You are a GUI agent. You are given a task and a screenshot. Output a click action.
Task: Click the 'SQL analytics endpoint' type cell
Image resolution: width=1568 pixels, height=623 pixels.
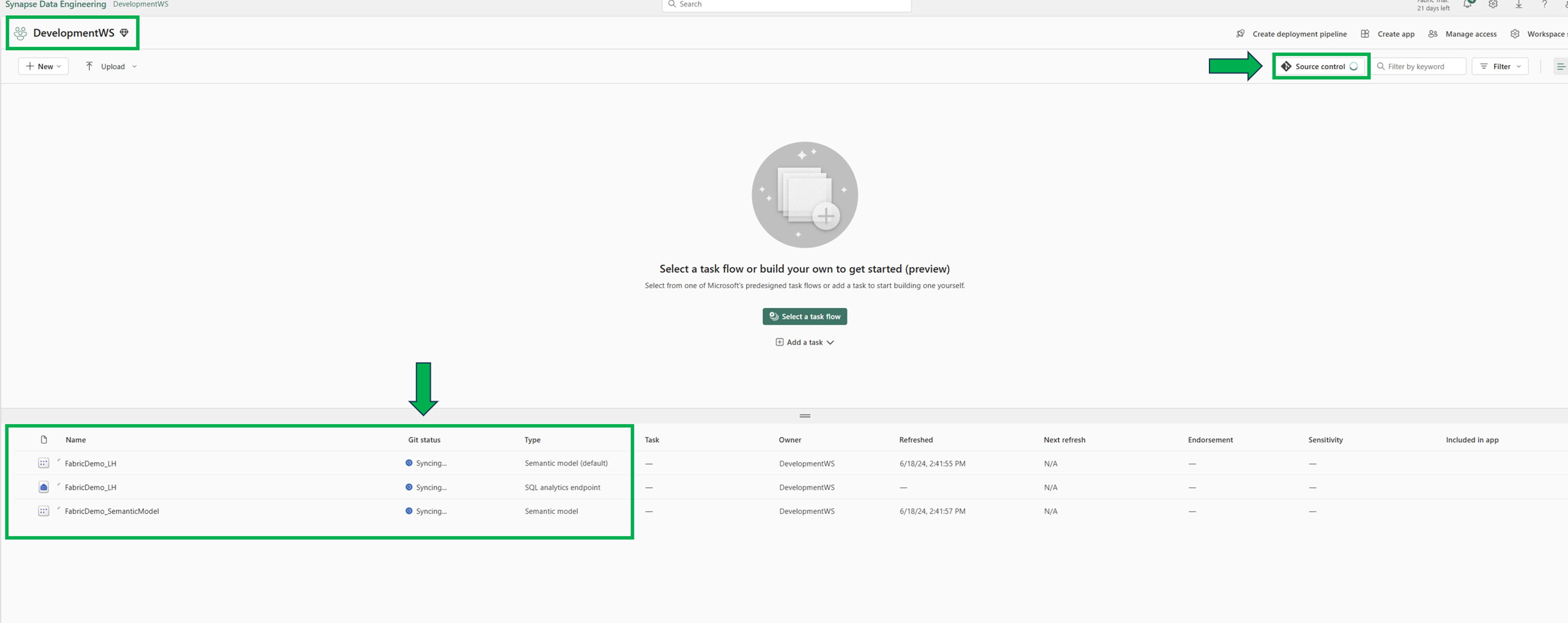[563, 487]
